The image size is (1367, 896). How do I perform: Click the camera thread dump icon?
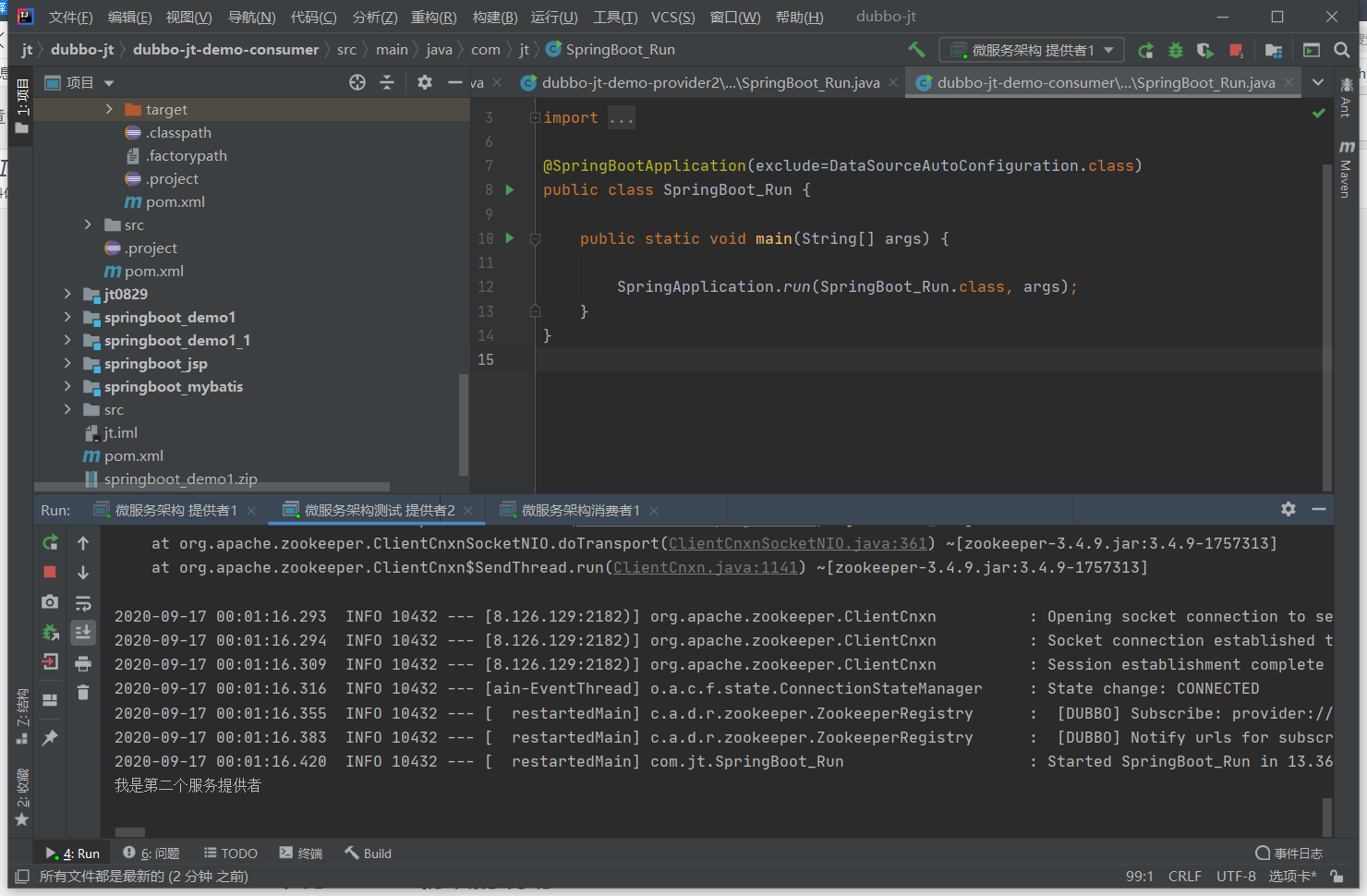tap(50, 601)
